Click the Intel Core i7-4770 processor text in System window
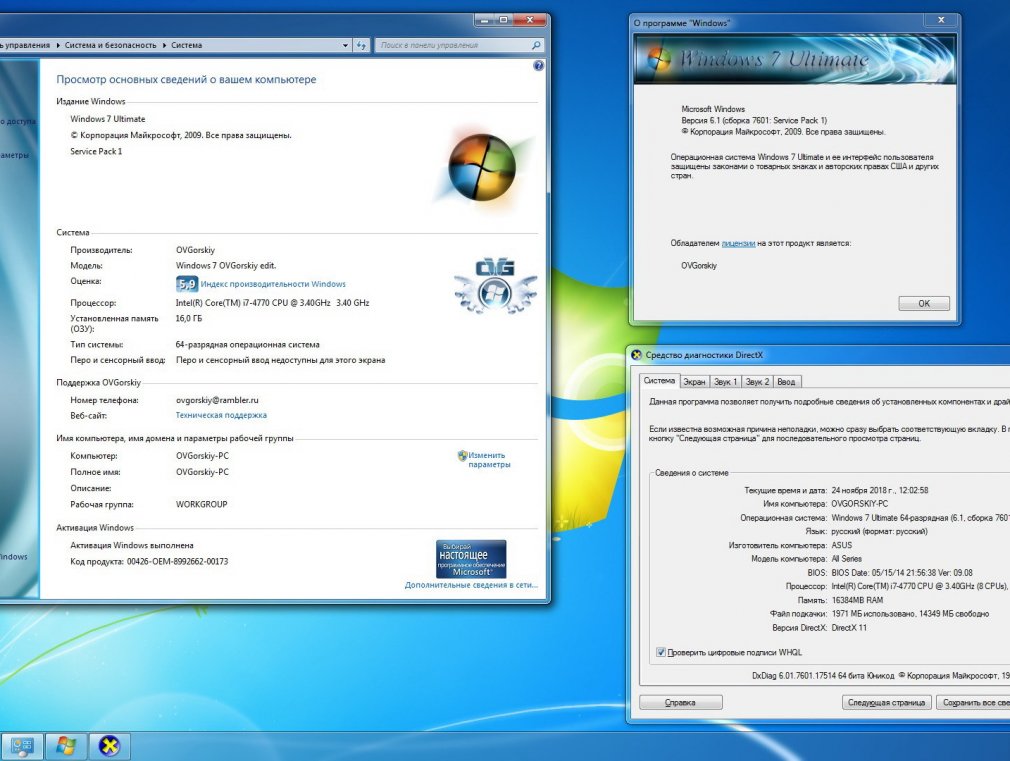 click(x=272, y=303)
